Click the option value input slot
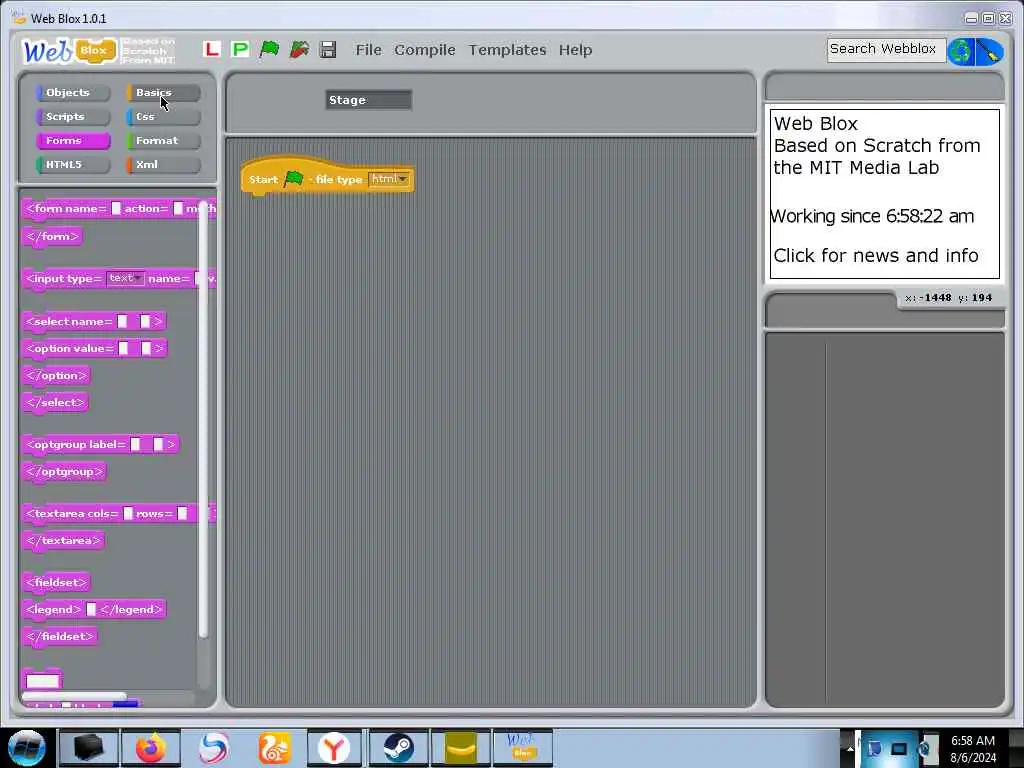This screenshot has height=768, width=1024. [x=123, y=349]
